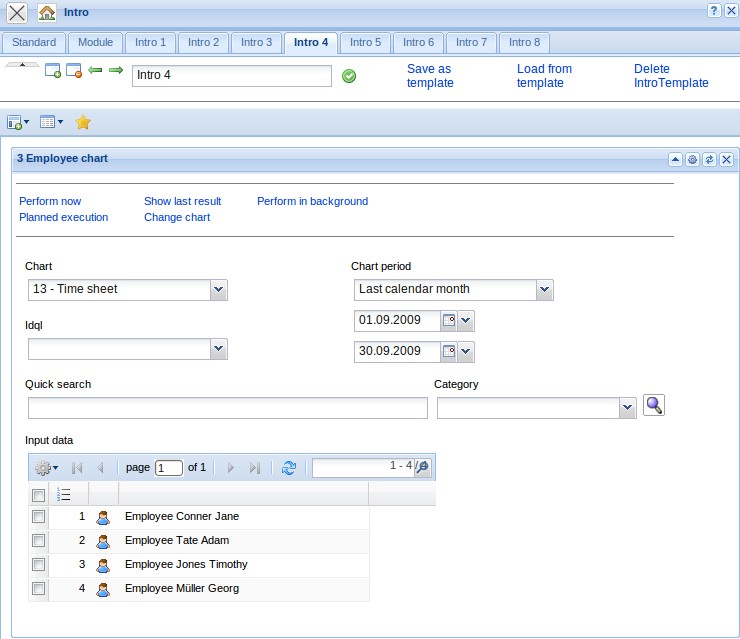Click into the Quick search field
The height and width of the screenshot is (639, 740).
(x=227, y=408)
